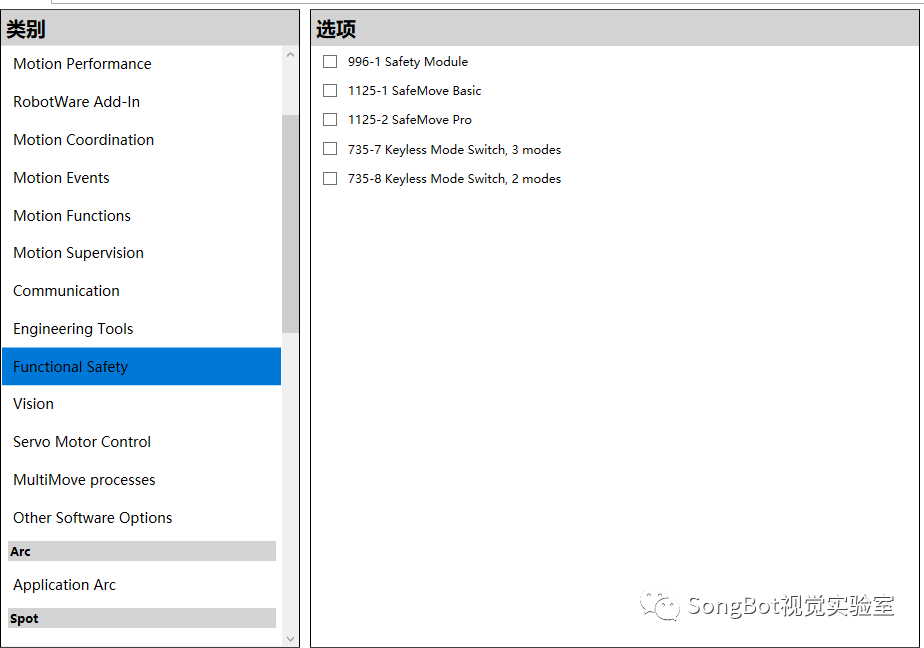Click the Arc group header
This screenshot has width=924, height=648.
click(x=141, y=551)
